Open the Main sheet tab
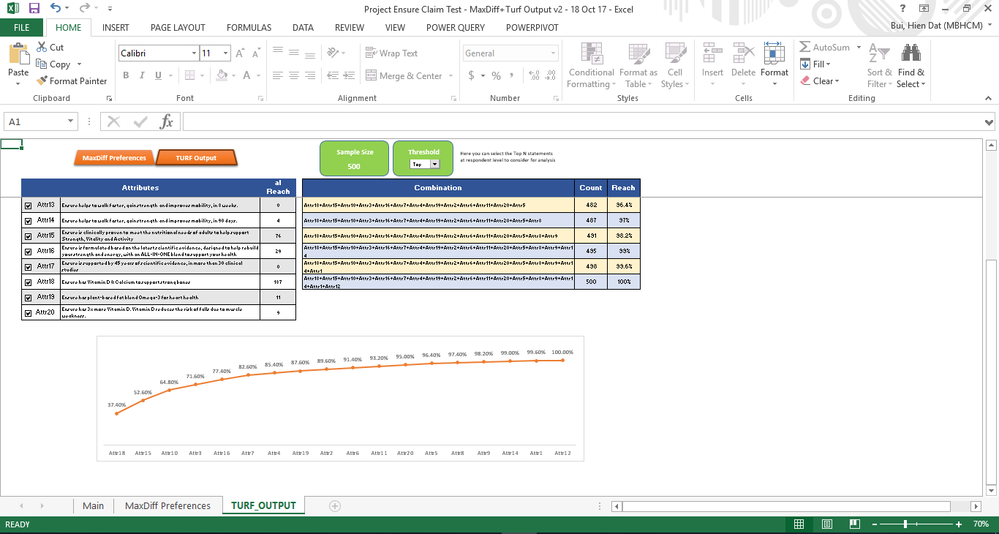This screenshot has height=534, width=999. point(93,505)
